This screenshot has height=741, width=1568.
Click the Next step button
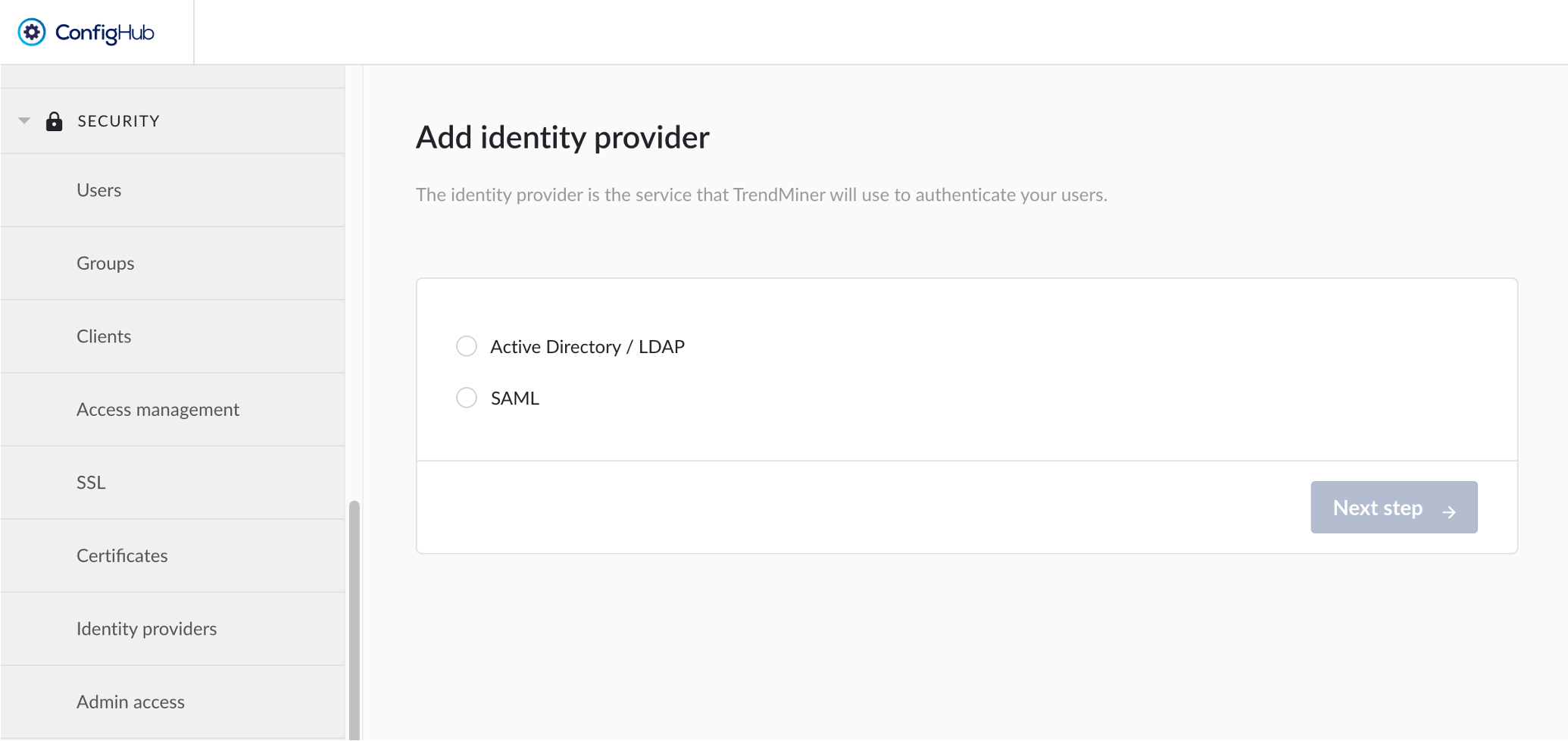(x=1394, y=507)
